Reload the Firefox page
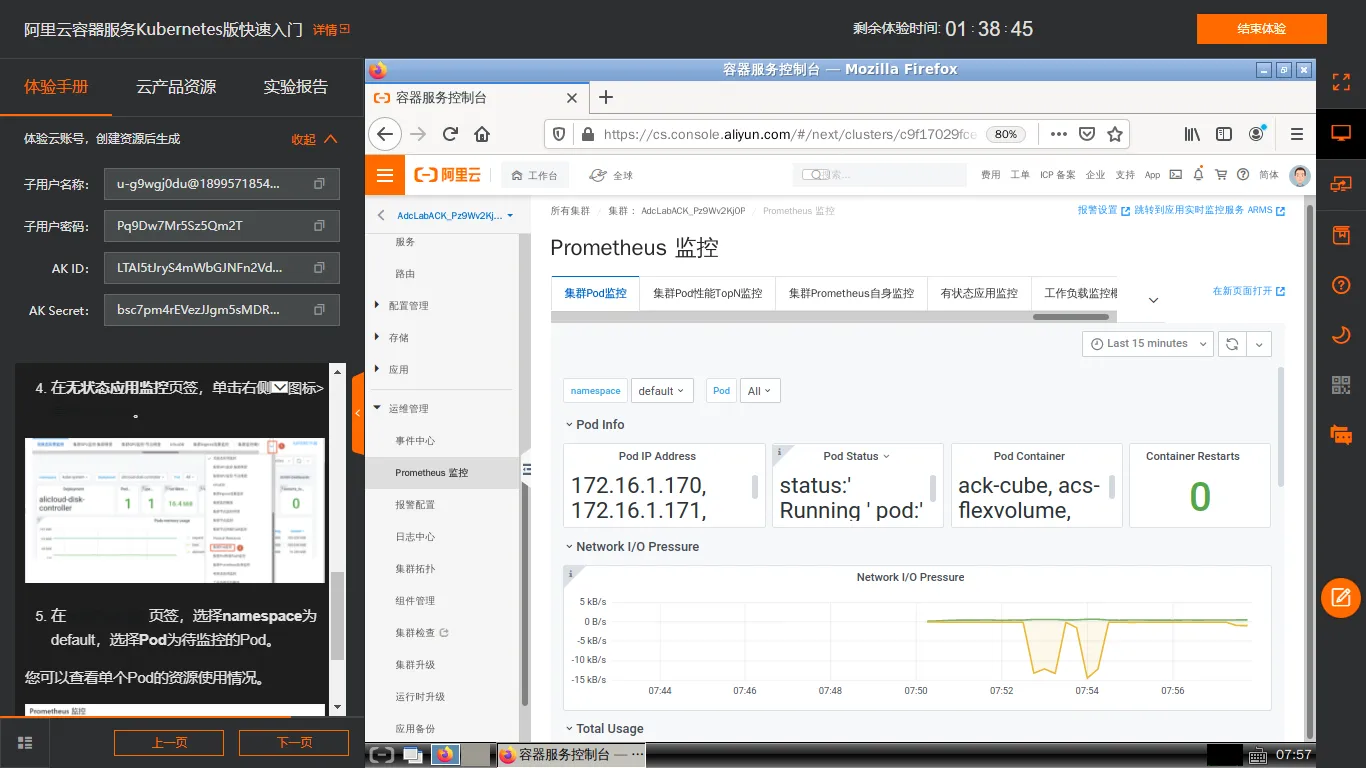The width and height of the screenshot is (1366, 768). point(450,134)
